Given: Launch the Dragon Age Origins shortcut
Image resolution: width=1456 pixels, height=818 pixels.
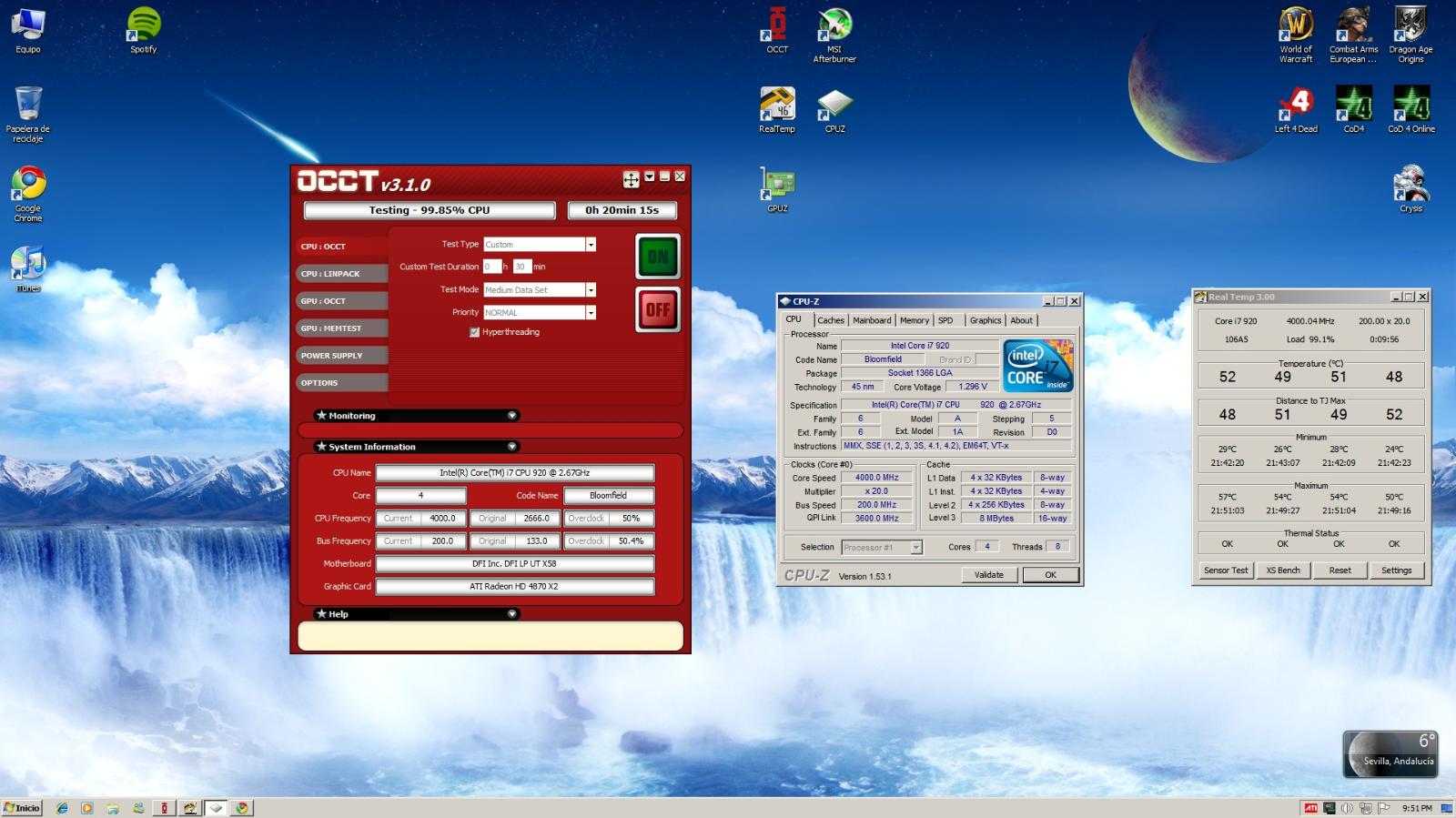Looking at the screenshot, I should click(x=1410, y=35).
